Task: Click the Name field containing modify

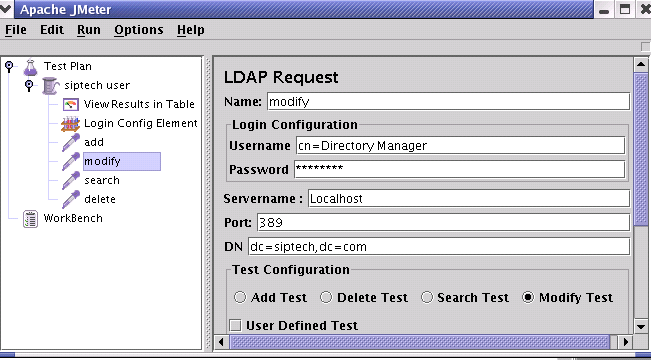Action: (448, 102)
